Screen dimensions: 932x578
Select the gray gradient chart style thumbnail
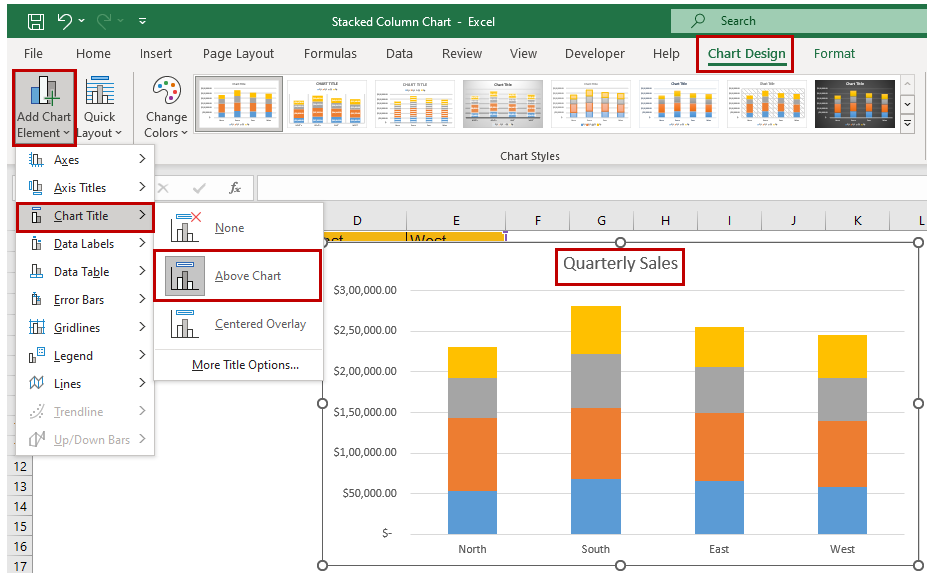click(x=503, y=104)
